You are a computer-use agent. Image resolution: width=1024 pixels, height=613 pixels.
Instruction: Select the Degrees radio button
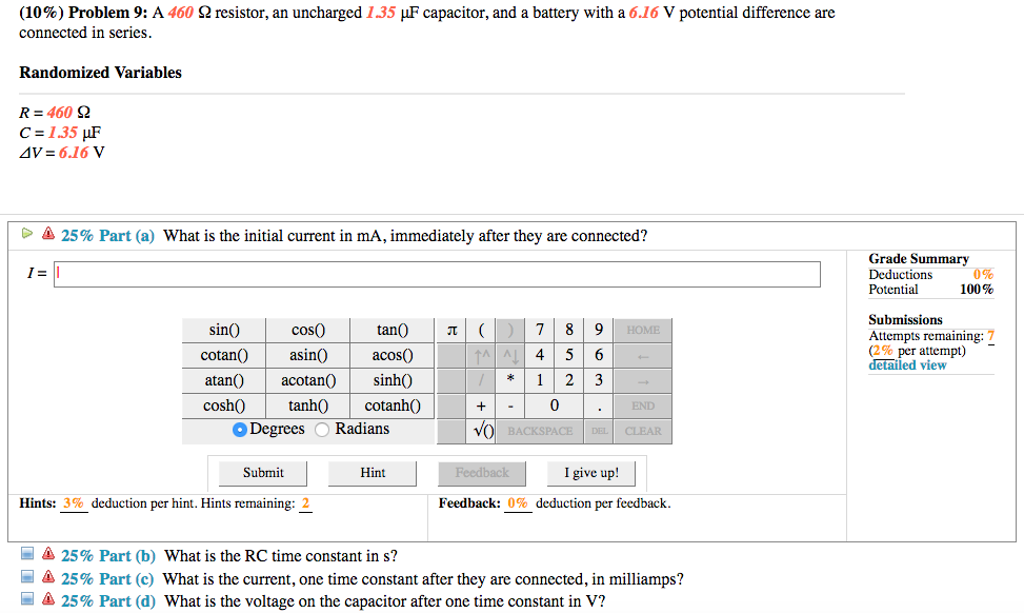(x=240, y=430)
